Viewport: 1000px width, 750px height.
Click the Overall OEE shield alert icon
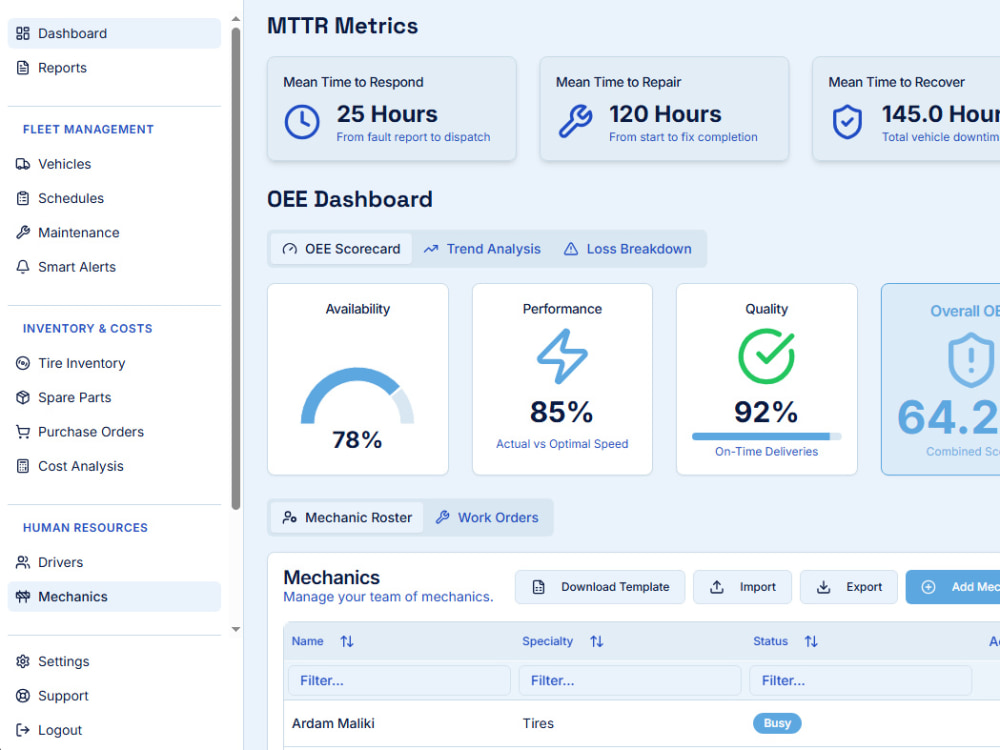(971, 360)
